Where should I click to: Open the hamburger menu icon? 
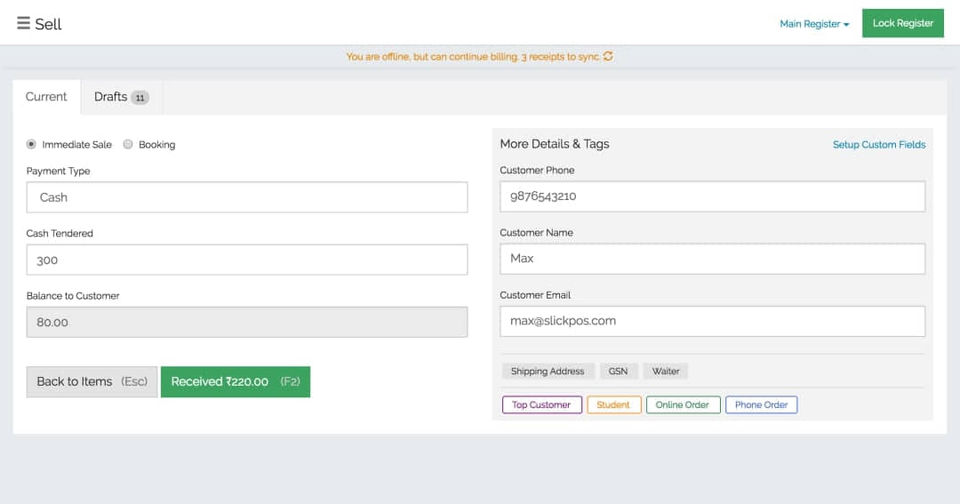pyautogui.click(x=23, y=23)
